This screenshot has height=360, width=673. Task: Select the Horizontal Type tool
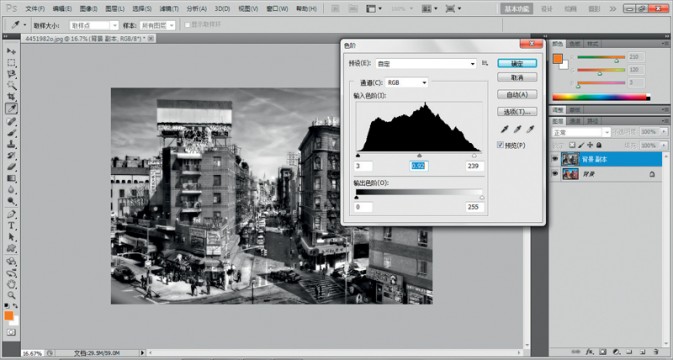point(11,225)
